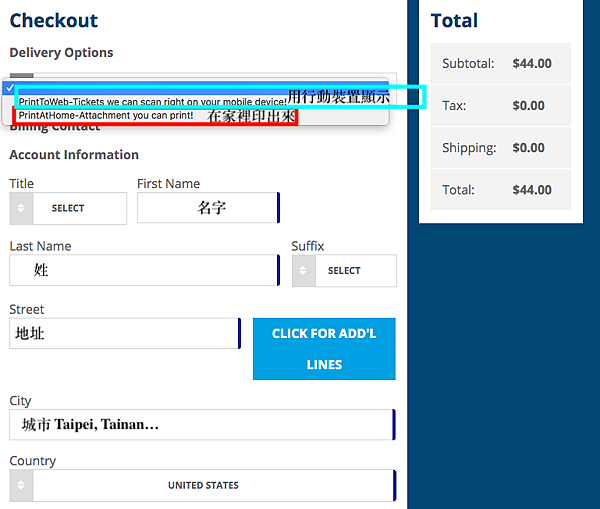Click the Title field's up-down arrows icon

[x=22, y=208]
